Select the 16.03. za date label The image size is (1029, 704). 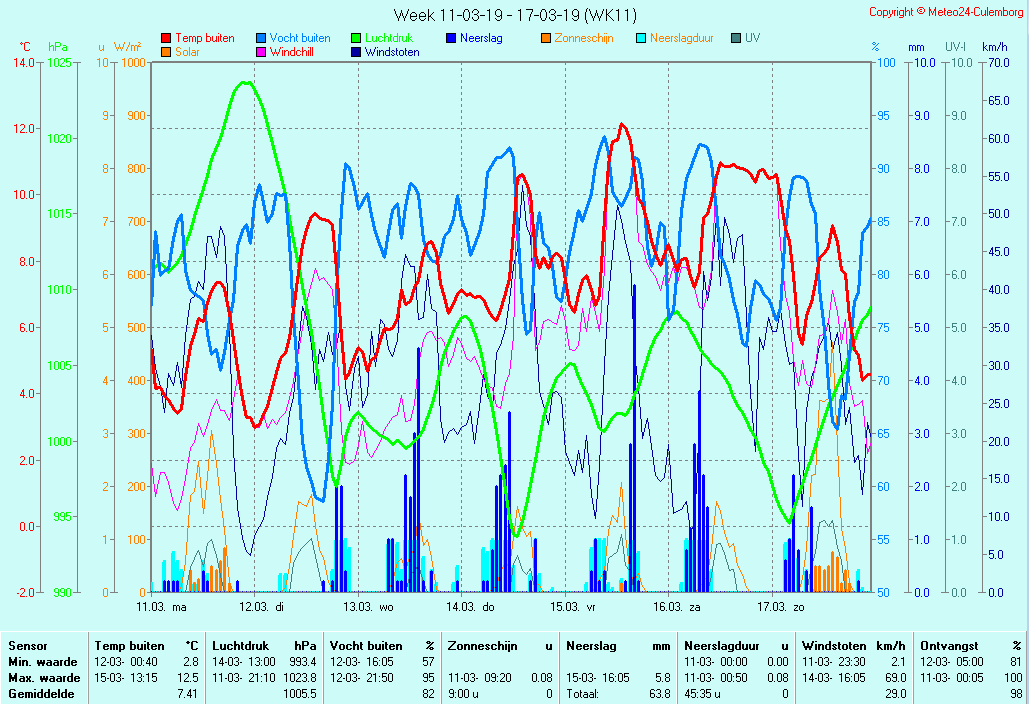click(677, 606)
